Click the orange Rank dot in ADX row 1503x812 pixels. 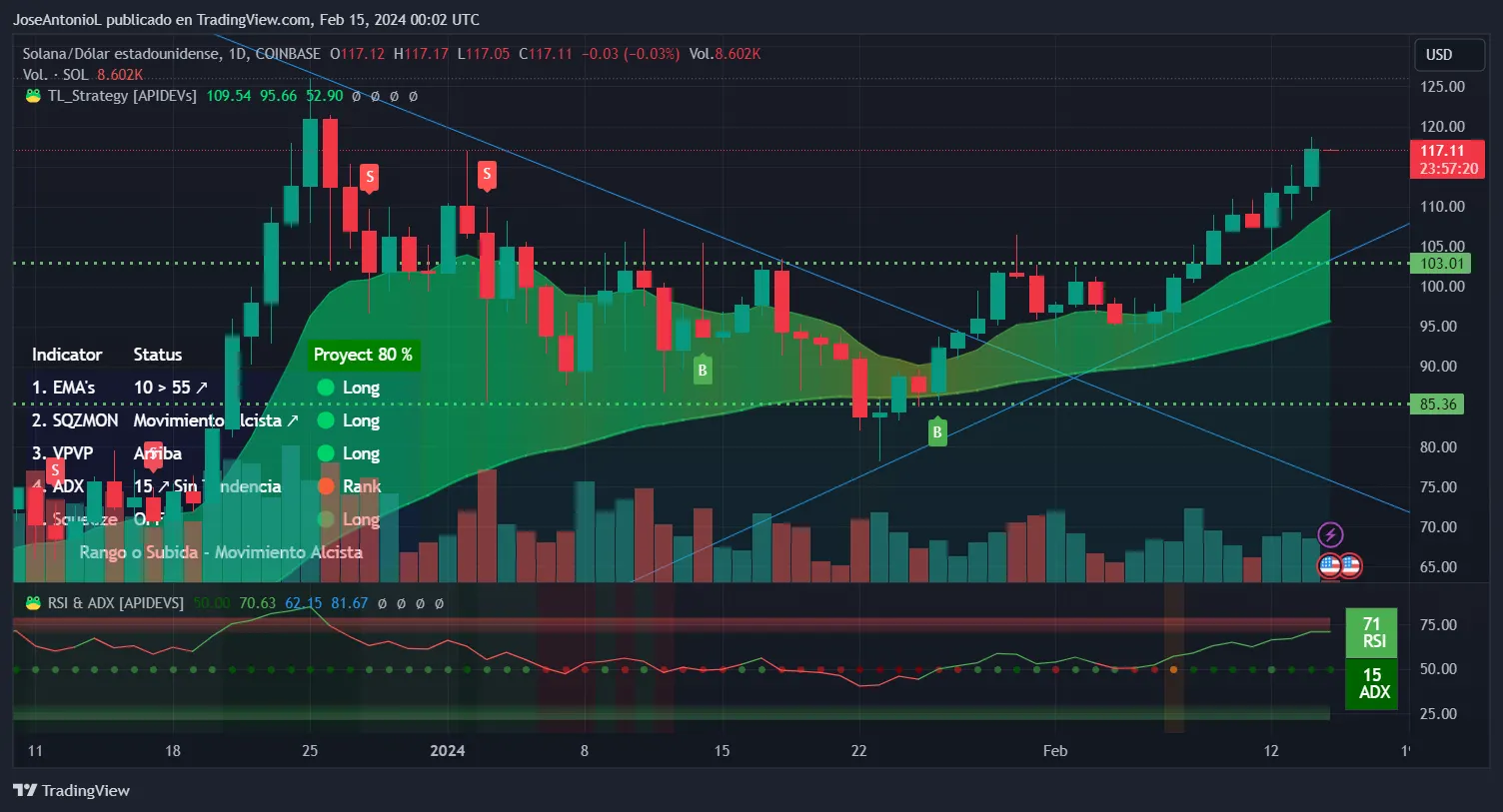(x=325, y=486)
